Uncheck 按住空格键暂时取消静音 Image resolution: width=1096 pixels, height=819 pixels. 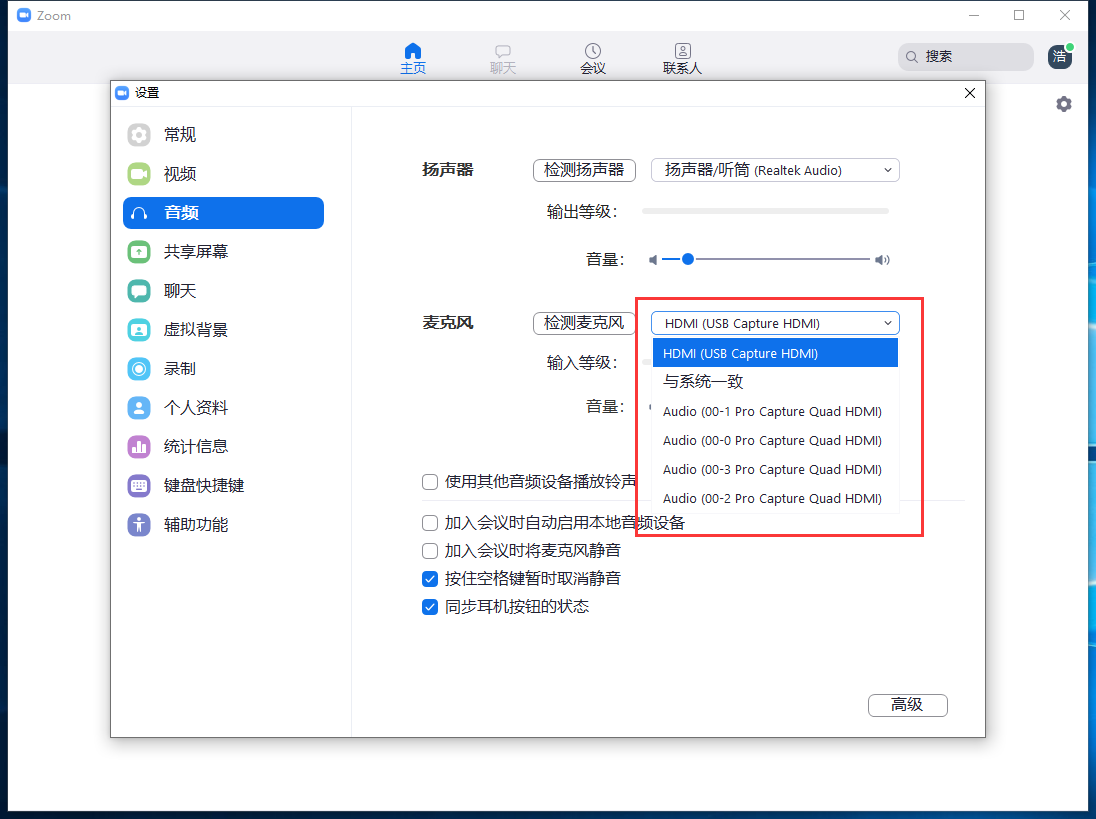430,579
